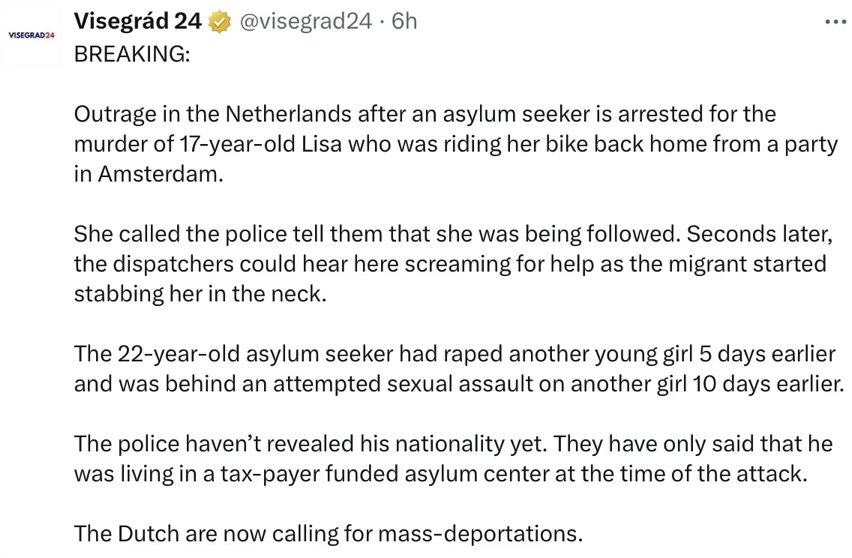
Task: Click the gold verified badge
Action: [220, 22]
